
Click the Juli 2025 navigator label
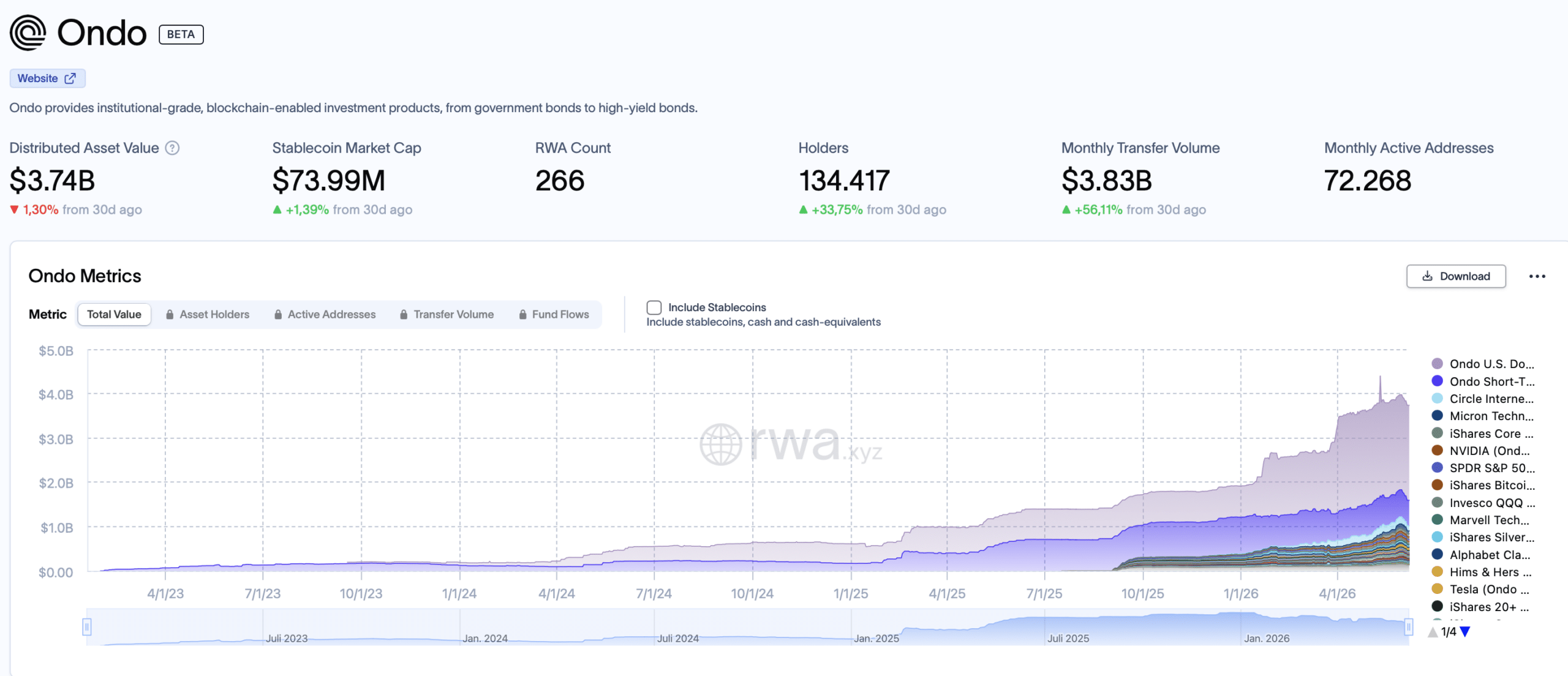tap(1068, 638)
